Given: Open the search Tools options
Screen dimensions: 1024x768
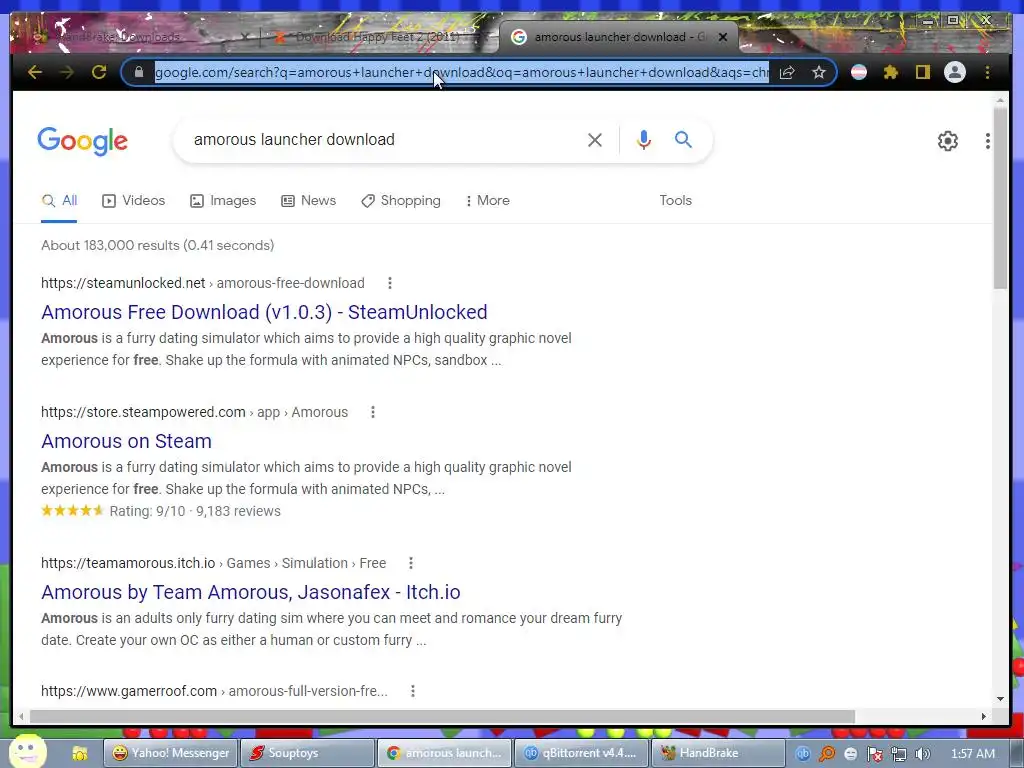Looking at the screenshot, I should point(675,200).
